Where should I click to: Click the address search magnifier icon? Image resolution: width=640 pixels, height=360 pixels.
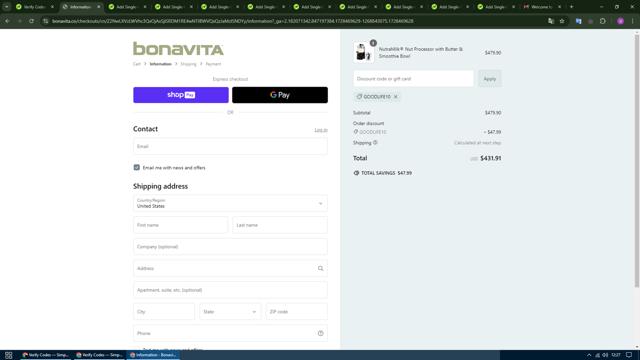coord(320,269)
